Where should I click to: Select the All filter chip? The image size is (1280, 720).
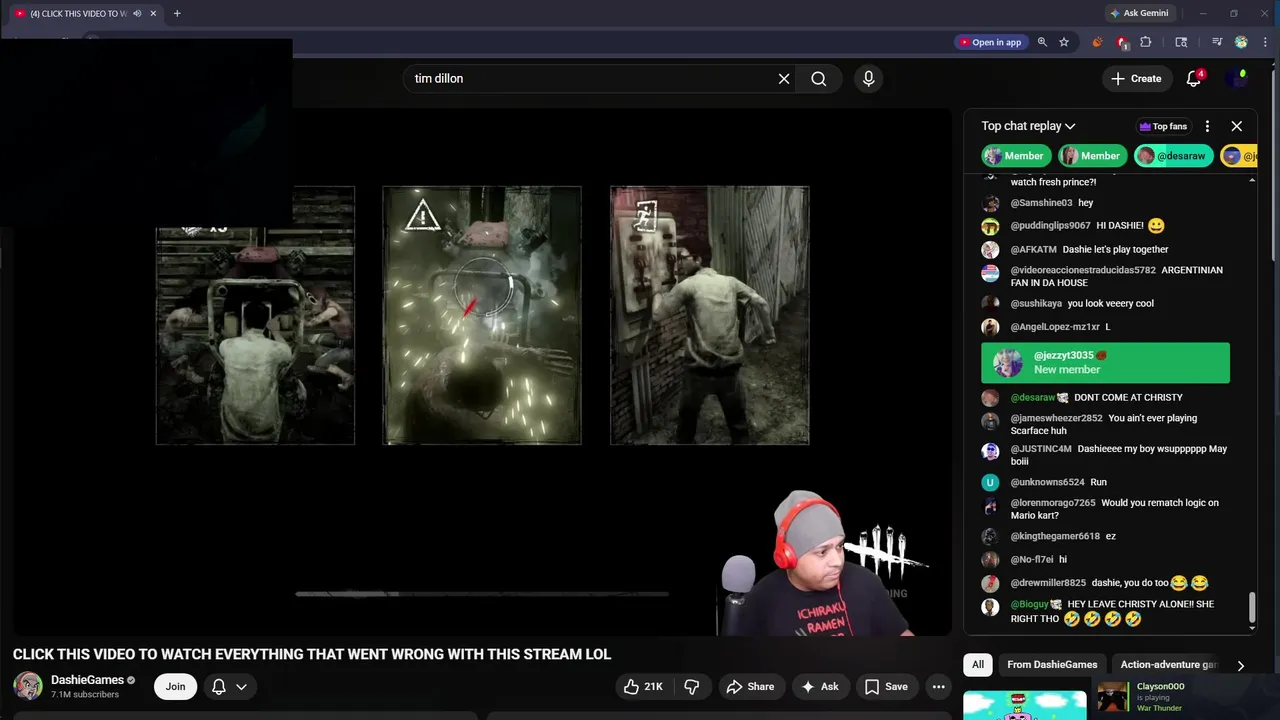[x=978, y=665]
